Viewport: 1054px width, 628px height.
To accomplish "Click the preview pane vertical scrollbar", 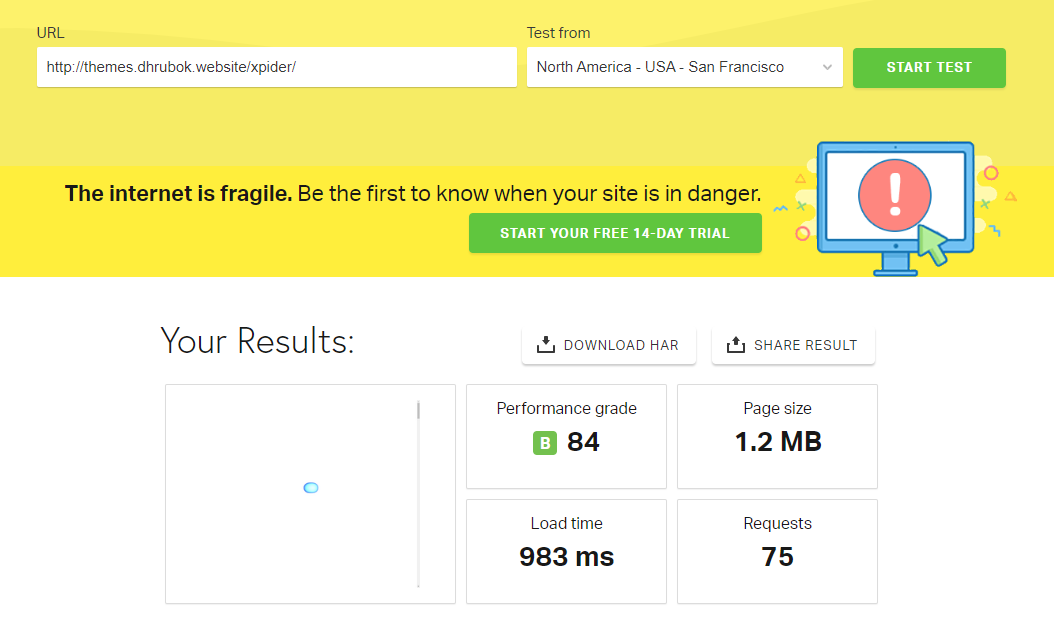I will [418, 494].
